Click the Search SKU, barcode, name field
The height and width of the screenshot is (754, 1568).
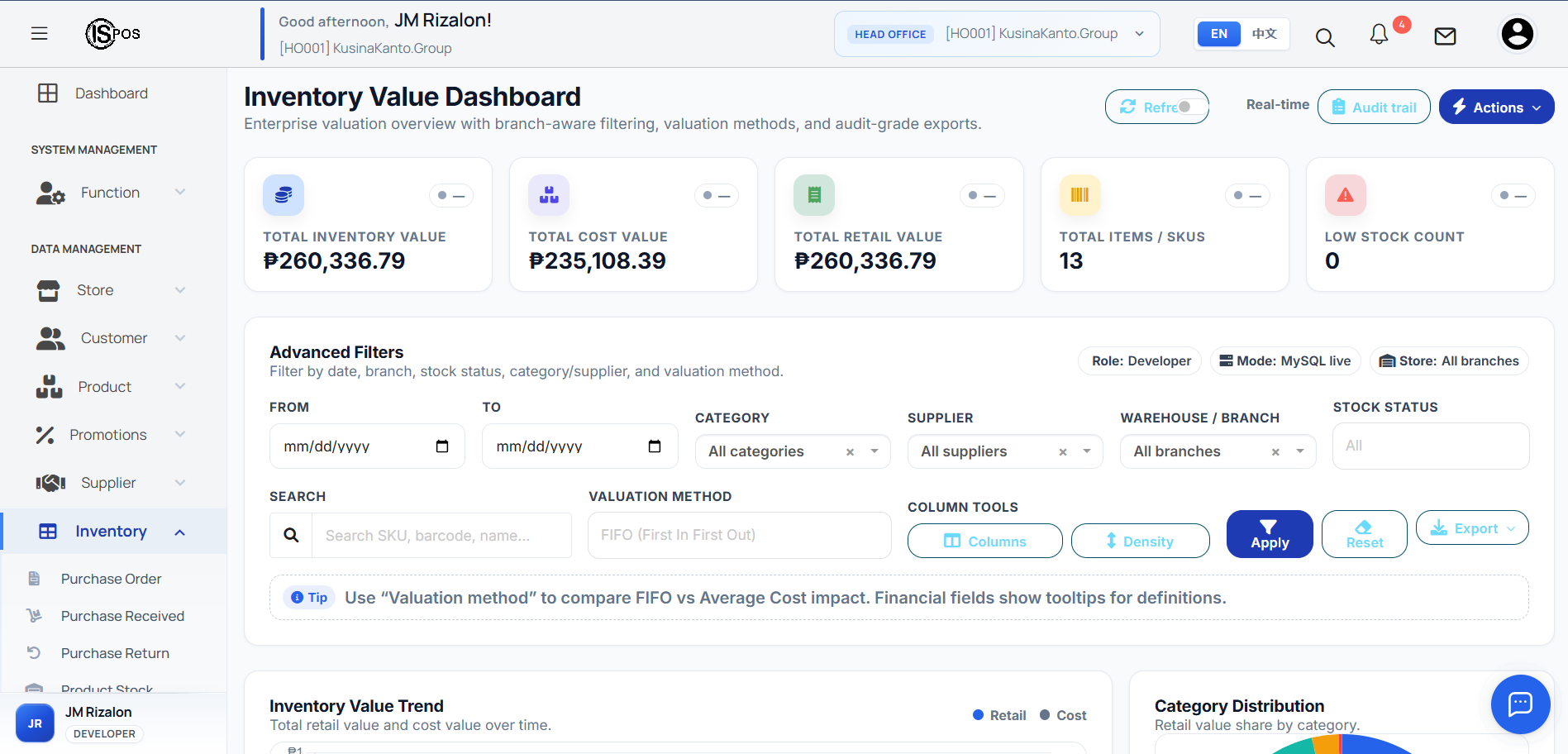(x=441, y=535)
